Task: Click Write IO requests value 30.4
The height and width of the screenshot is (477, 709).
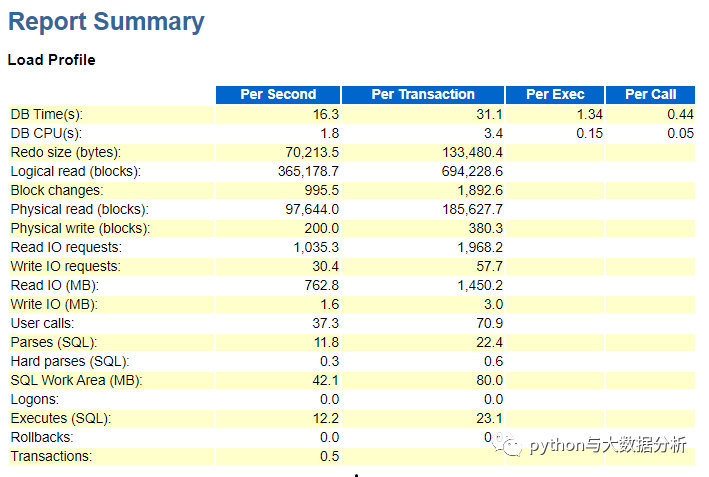Action: coord(326,266)
